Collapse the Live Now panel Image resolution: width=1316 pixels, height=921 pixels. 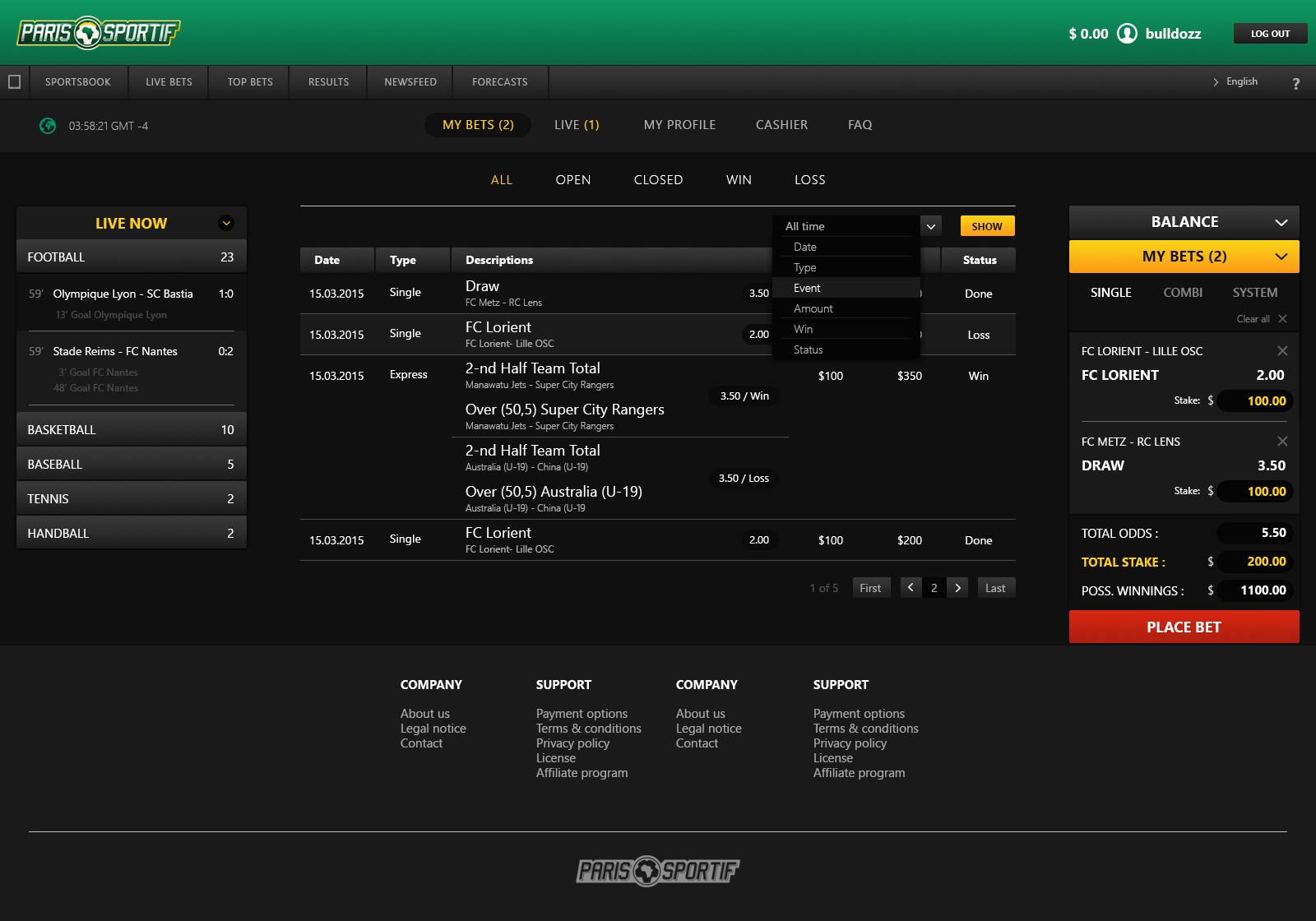pyautogui.click(x=226, y=223)
